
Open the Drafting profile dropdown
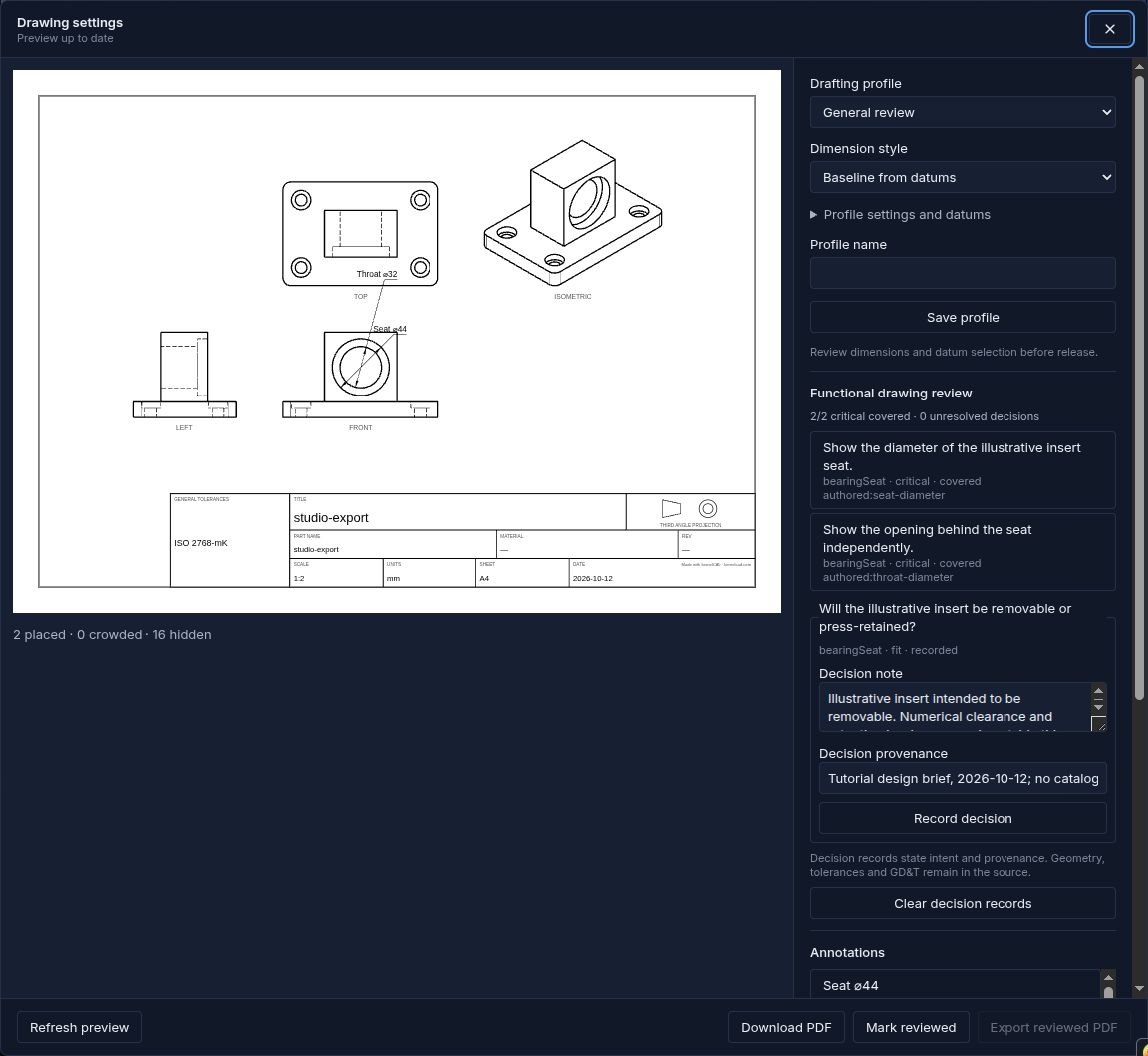(x=962, y=112)
